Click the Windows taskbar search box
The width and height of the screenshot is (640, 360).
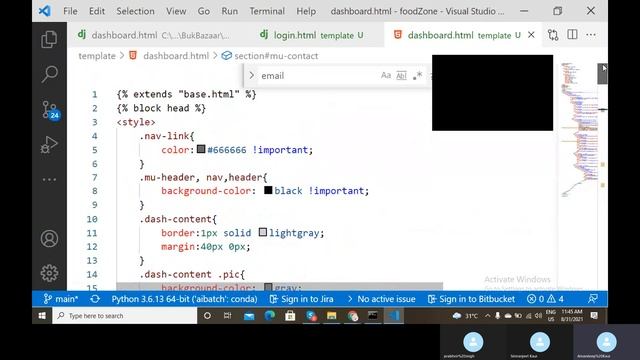[x=124, y=316]
